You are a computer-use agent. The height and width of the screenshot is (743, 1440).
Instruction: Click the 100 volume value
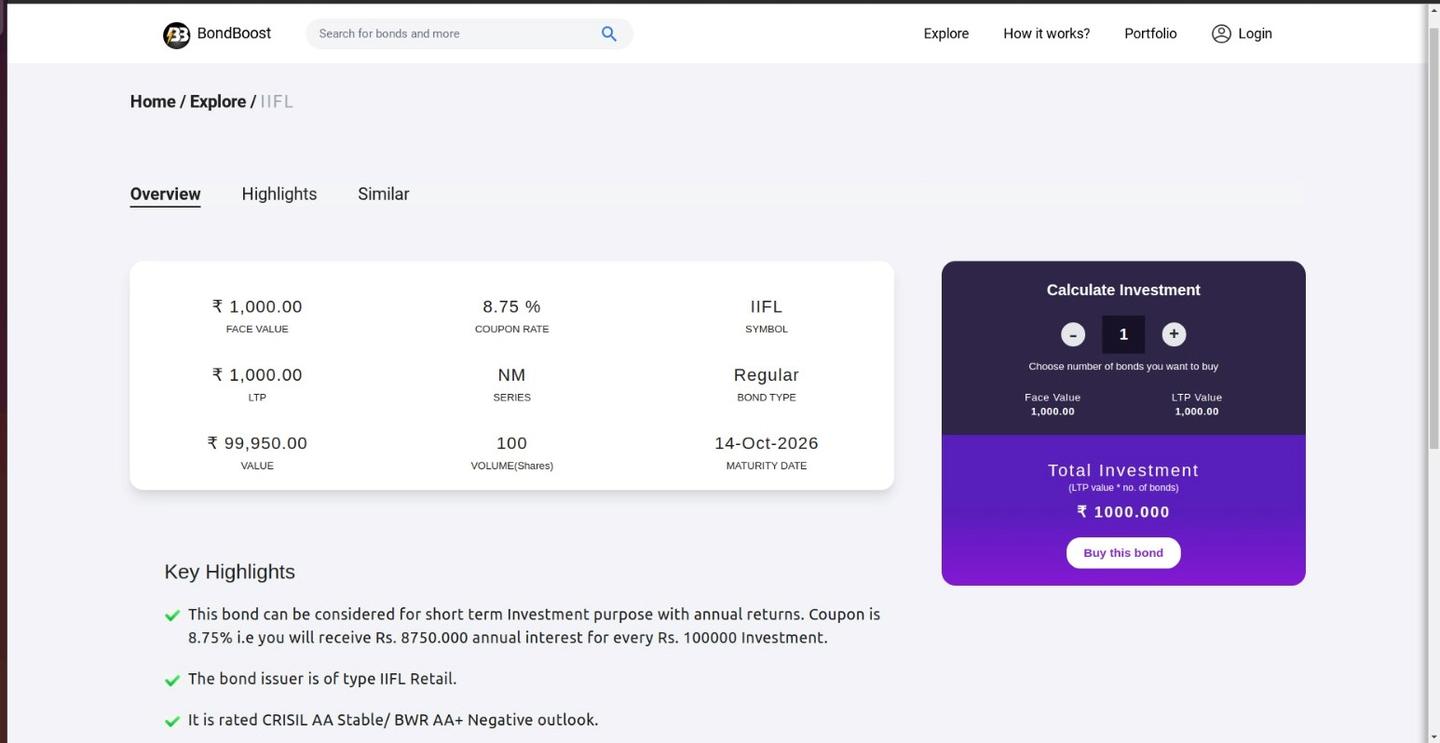click(x=511, y=443)
